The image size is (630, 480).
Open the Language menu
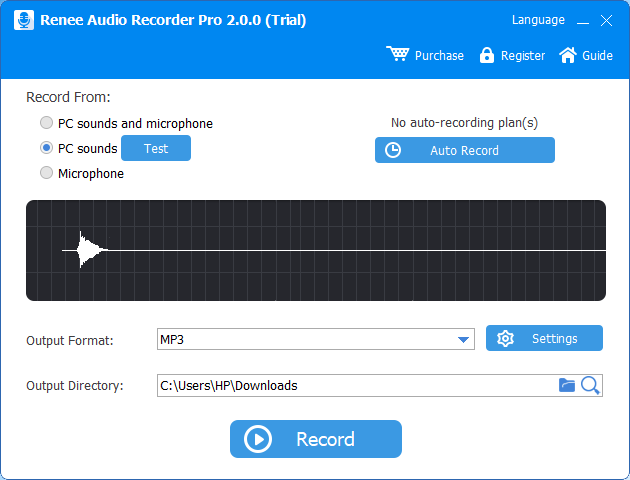pos(538,20)
